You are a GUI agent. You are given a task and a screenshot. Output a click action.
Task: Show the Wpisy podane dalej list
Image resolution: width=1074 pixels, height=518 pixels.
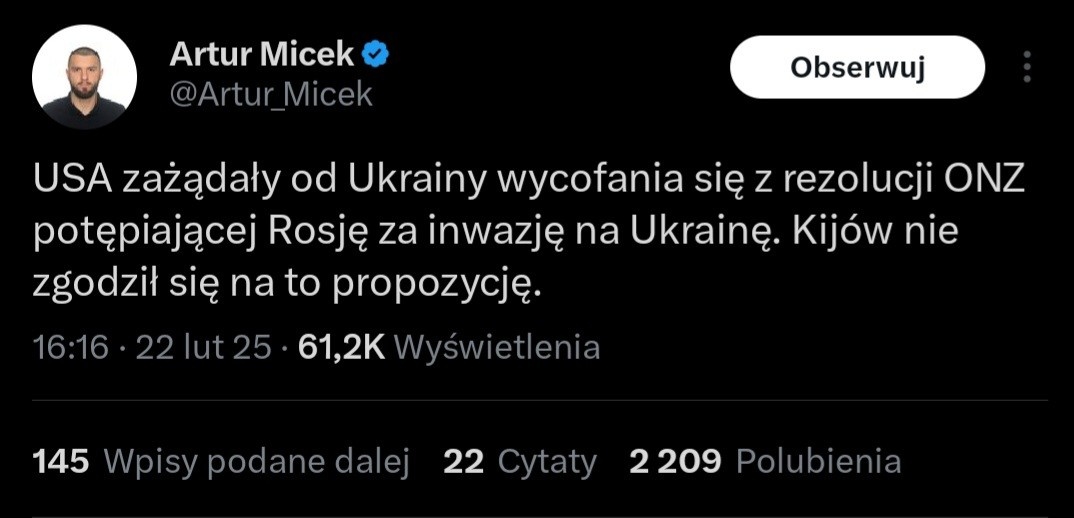click(257, 461)
